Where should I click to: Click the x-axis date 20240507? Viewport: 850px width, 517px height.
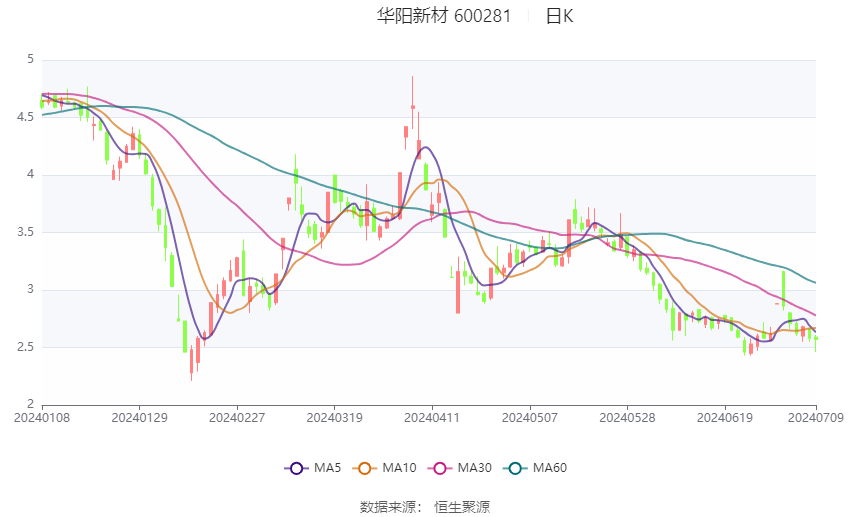pos(530,418)
